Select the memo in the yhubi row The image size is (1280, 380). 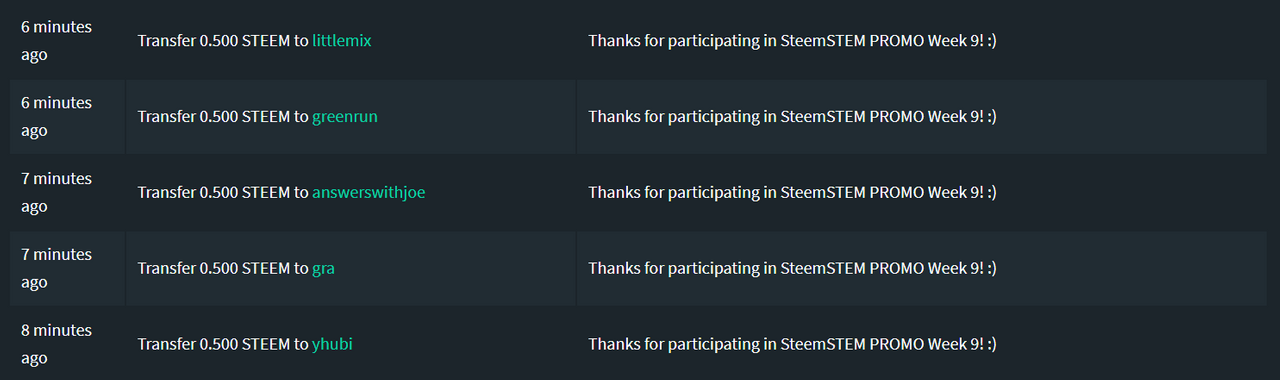pyautogui.click(x=792, y=345)
